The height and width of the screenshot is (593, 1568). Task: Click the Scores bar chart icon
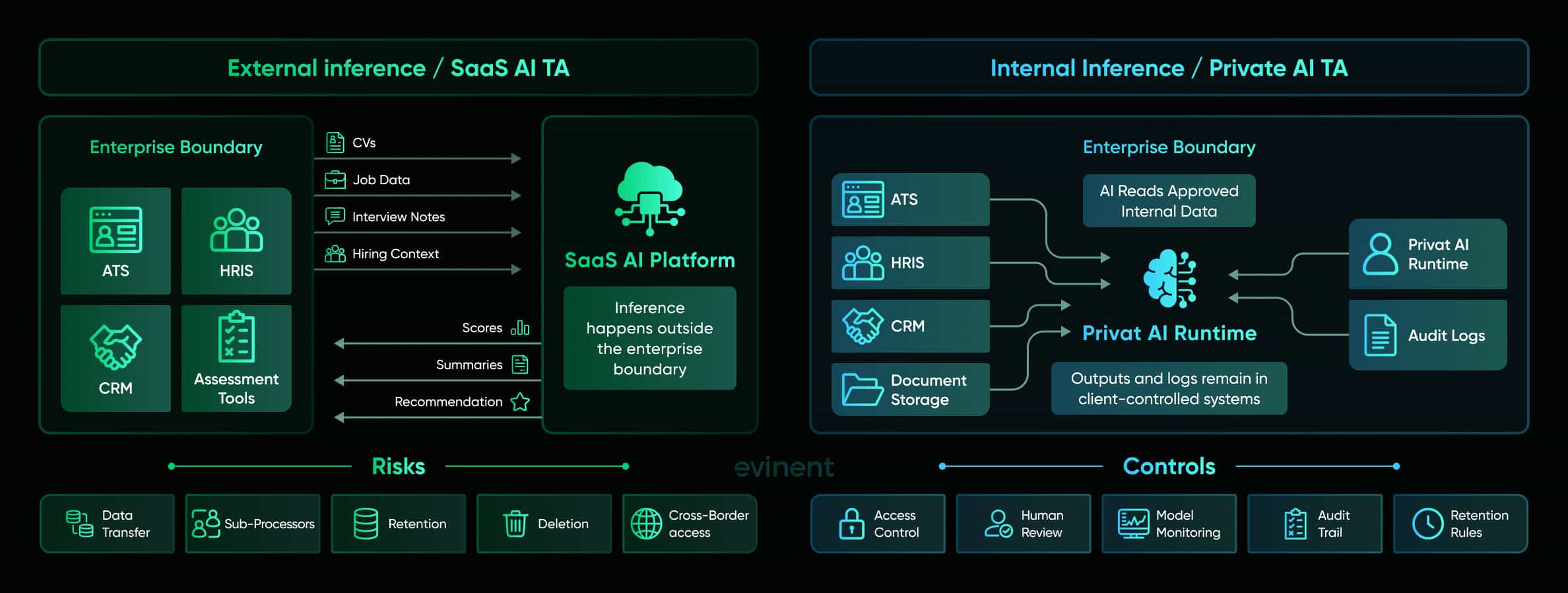pos(520,328)
